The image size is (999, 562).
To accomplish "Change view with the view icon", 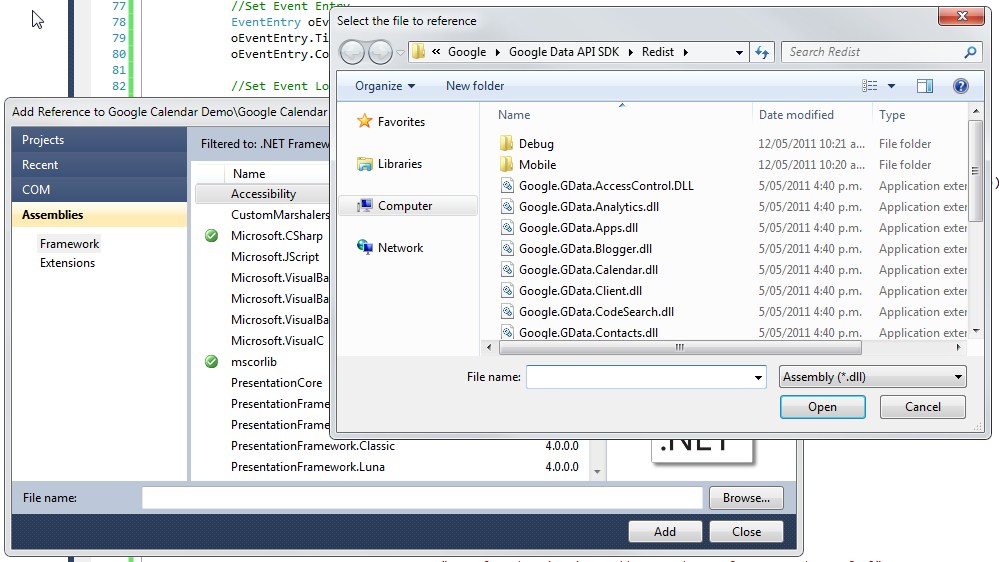I will (x=870, y=86).
